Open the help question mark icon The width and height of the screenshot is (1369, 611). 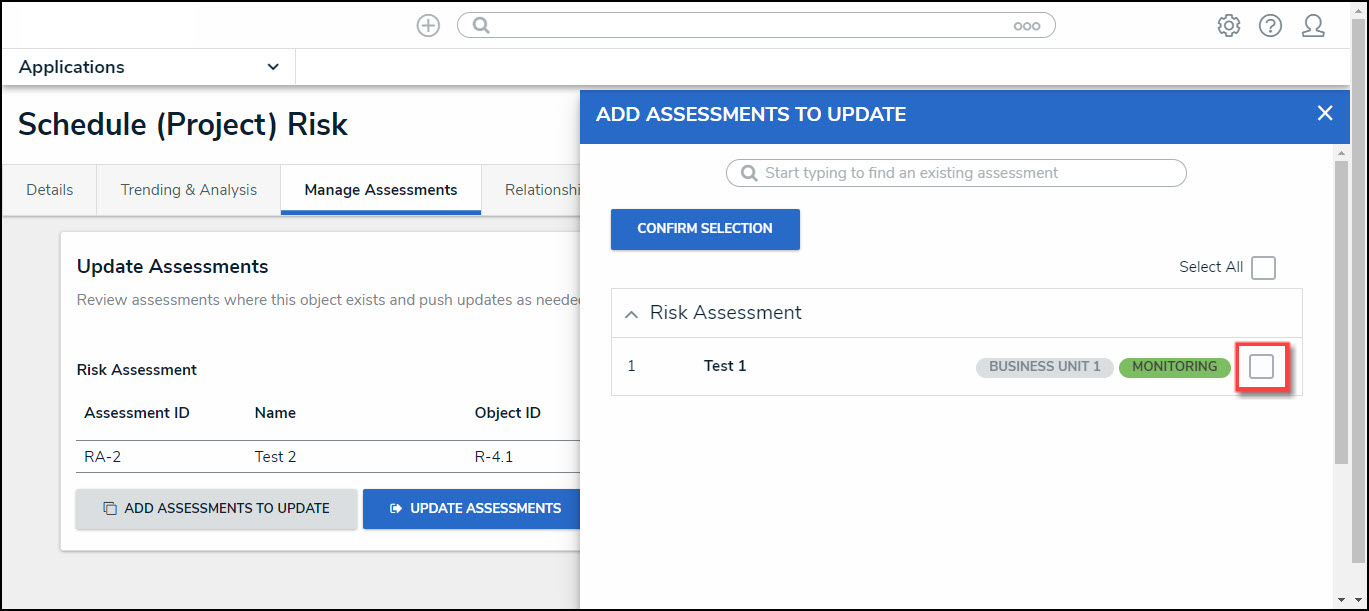pos(1270,26)
